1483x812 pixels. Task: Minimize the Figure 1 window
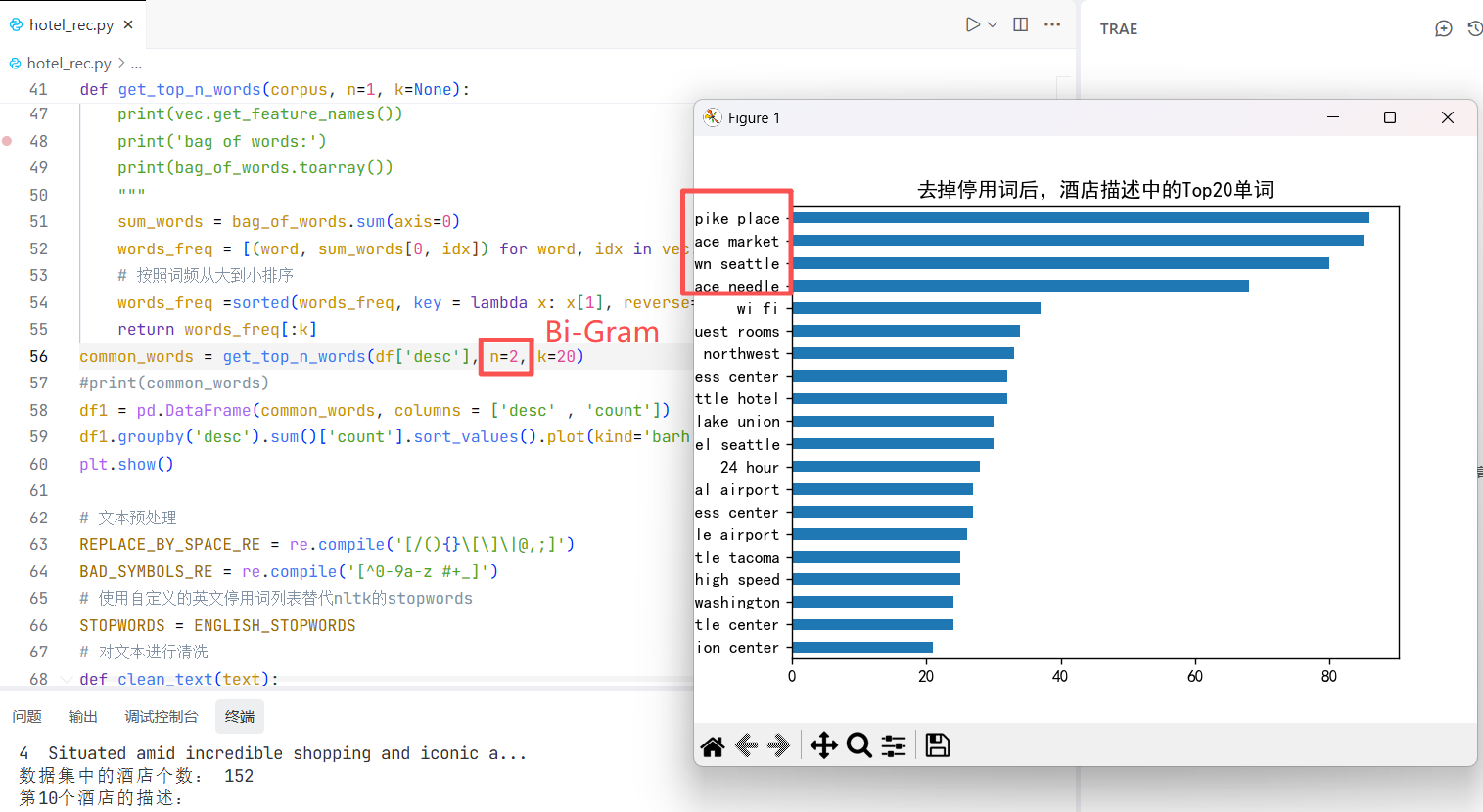pos(1333,117)
